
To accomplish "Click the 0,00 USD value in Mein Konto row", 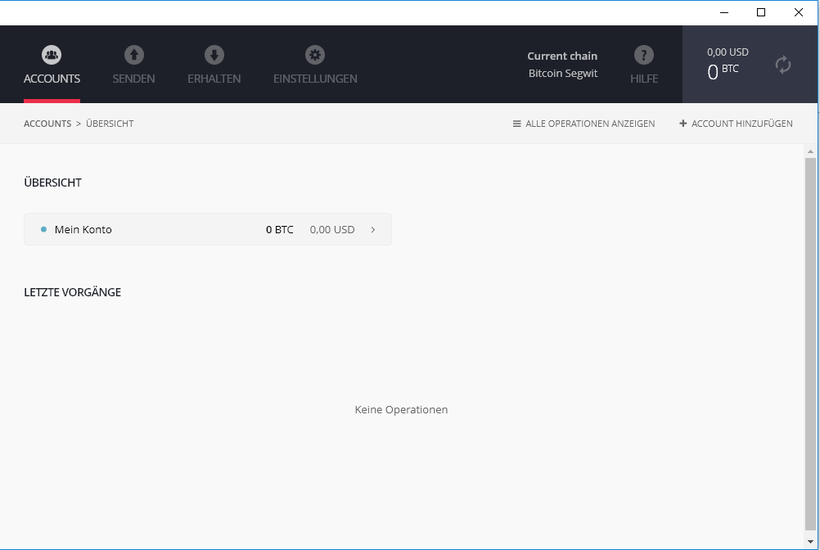I will point(332,230).
